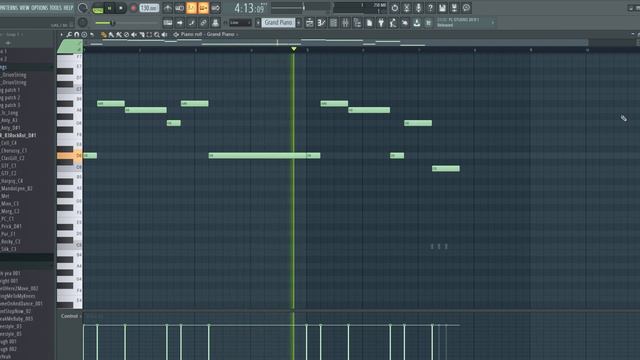Click the 130 tempo display
Viewport: 640px width, 360px height.
coord(149,8)
